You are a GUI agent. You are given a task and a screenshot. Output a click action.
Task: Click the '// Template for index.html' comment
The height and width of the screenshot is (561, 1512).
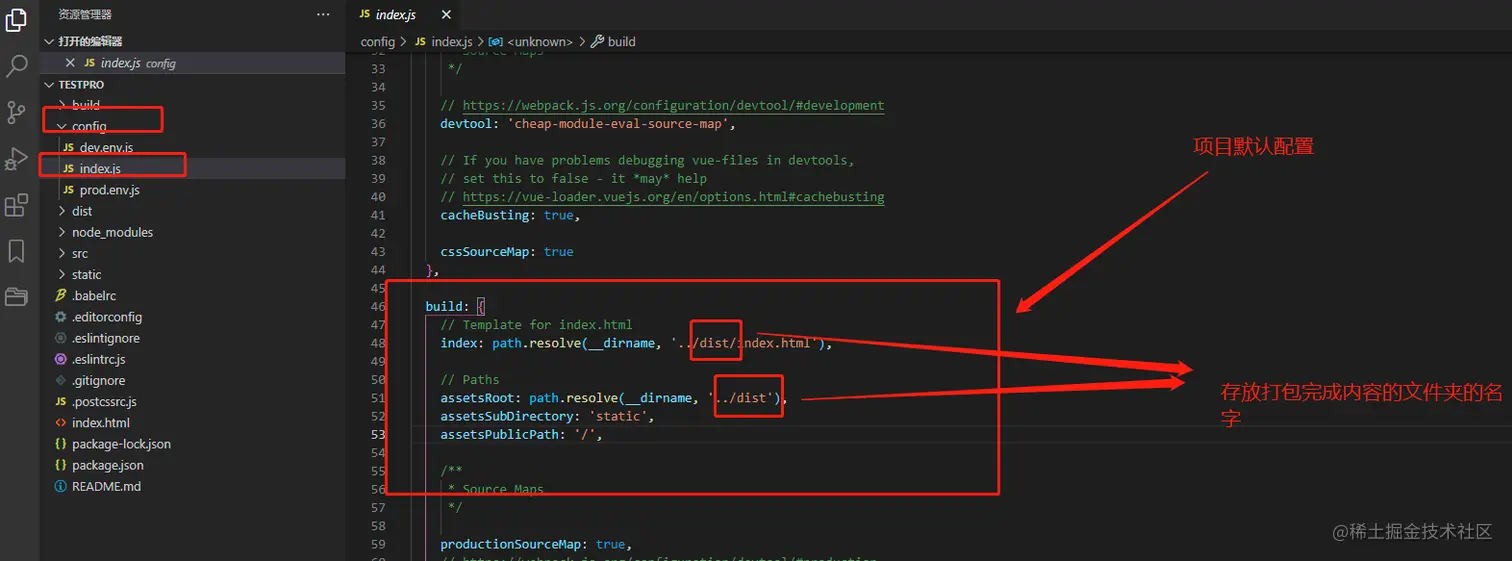pyautogui.click(x=536, y=325)
